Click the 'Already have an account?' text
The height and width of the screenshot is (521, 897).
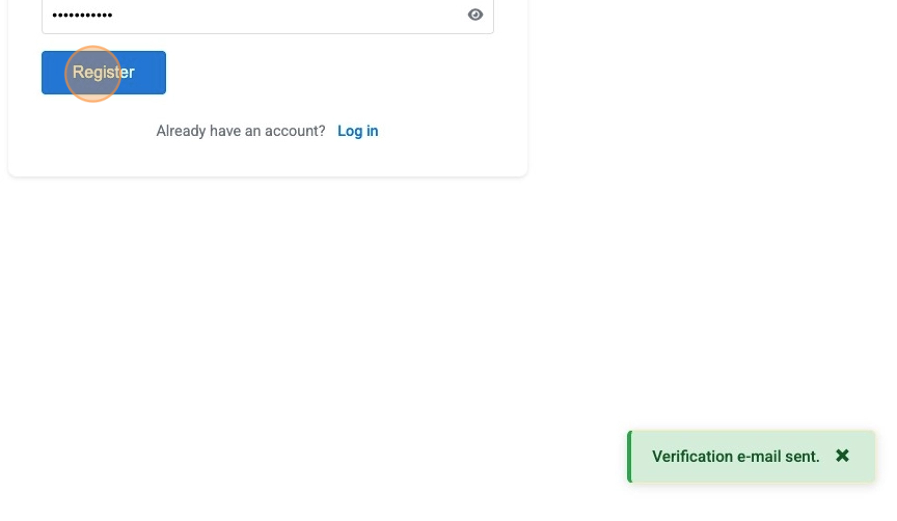coord(240,131)
